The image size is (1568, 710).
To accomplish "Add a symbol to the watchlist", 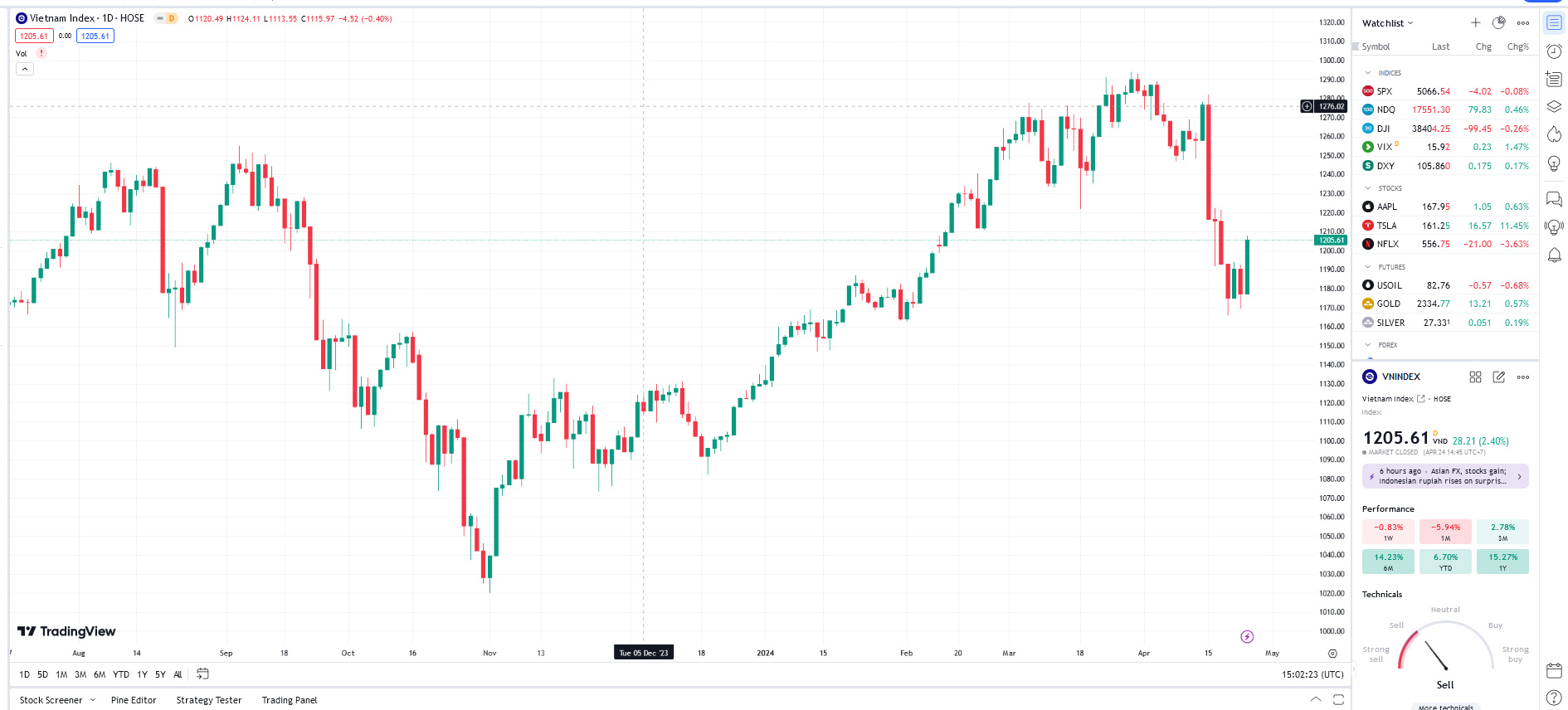I will click(x=1475, y=23).
